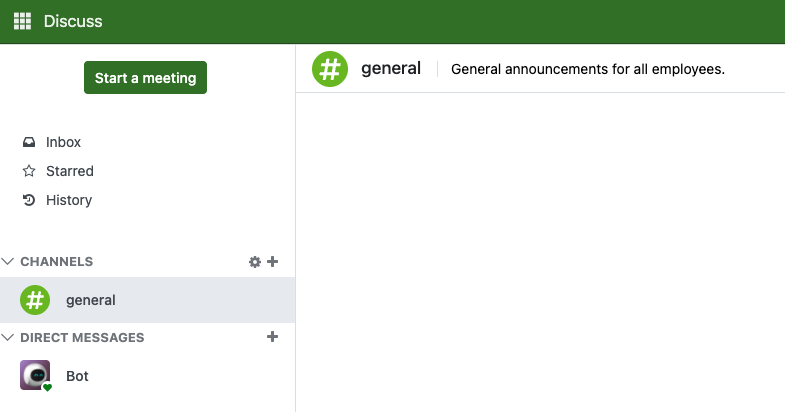Click the general channel hash avatar in sidebar
Image resolution: width=785 pixels, height=412 pixels.
[x=35, y=299]
